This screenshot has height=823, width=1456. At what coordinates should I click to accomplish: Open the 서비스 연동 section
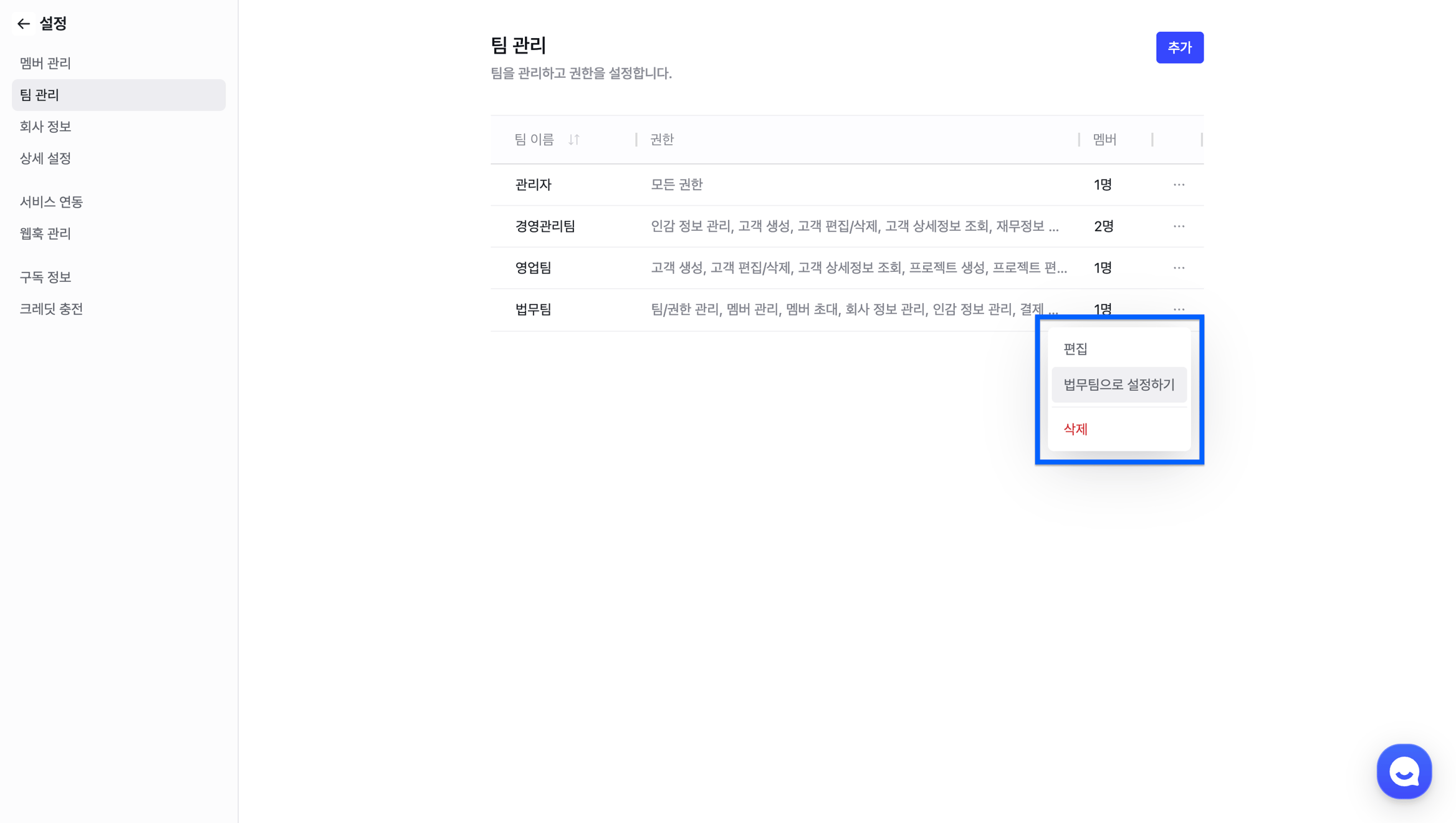pos(51,202)
